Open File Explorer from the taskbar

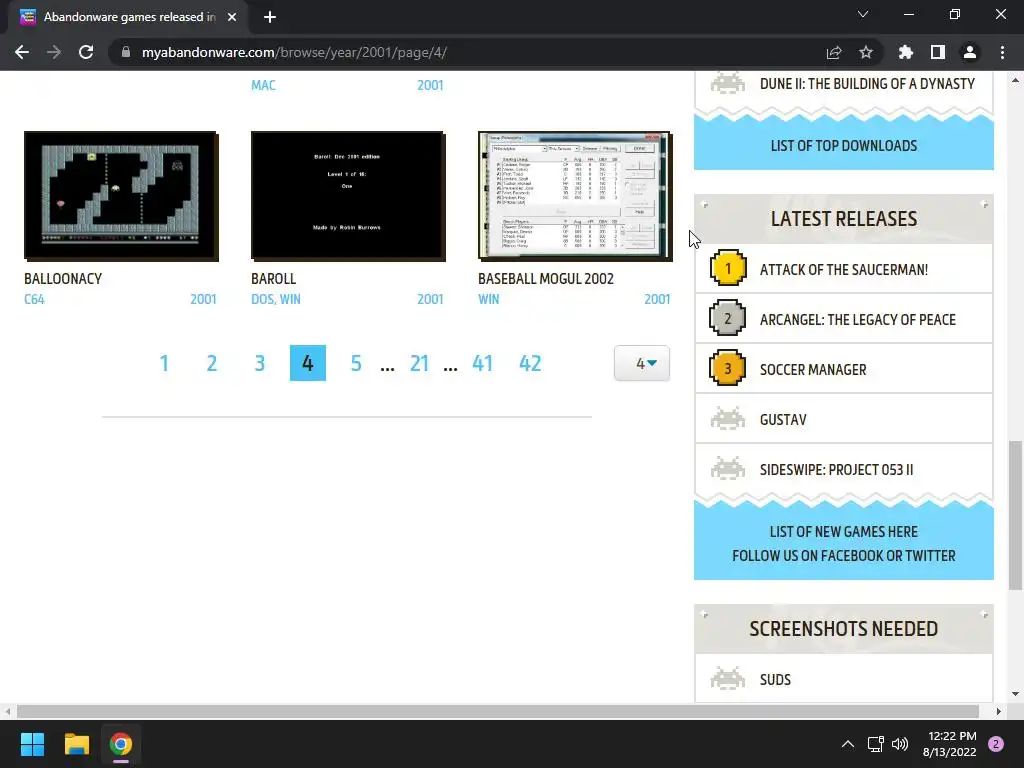(76, 744)
